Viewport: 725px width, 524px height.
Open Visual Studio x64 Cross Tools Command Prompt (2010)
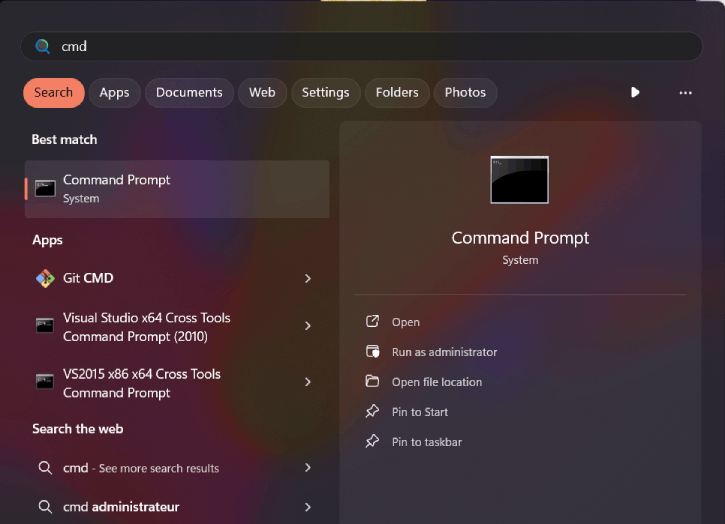tap(177, 327)
